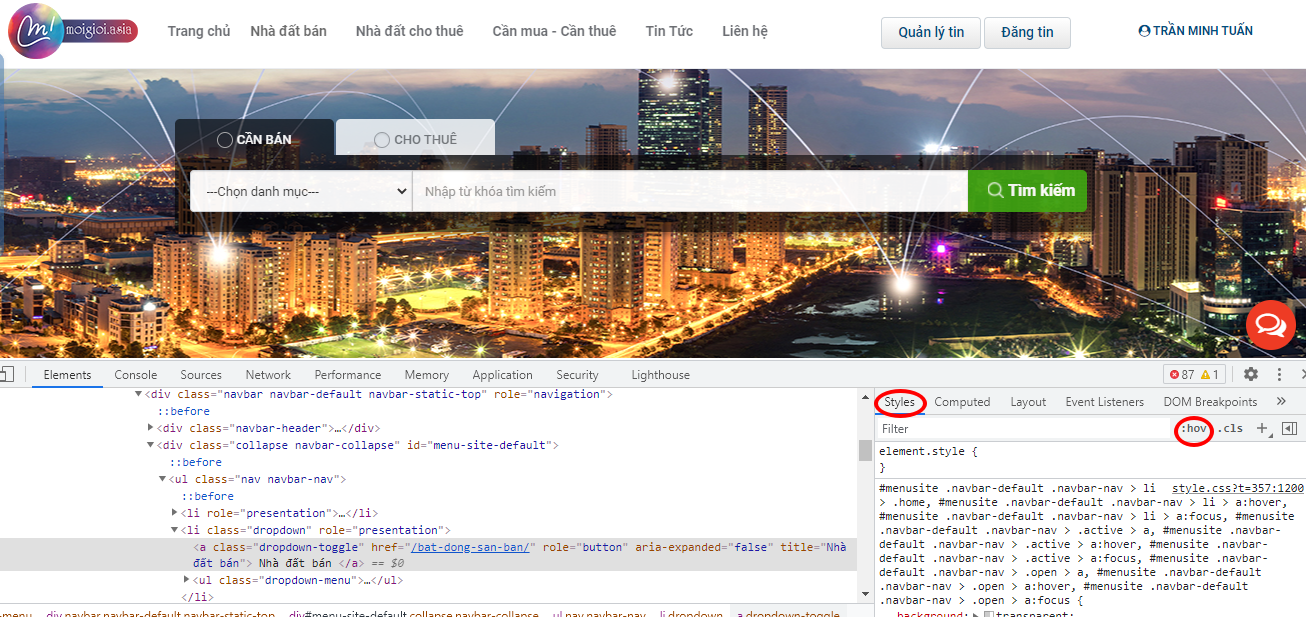Screen dimensions: 1306x617
Task: Click the search keyword input field
Action: (x=690, y=191)
